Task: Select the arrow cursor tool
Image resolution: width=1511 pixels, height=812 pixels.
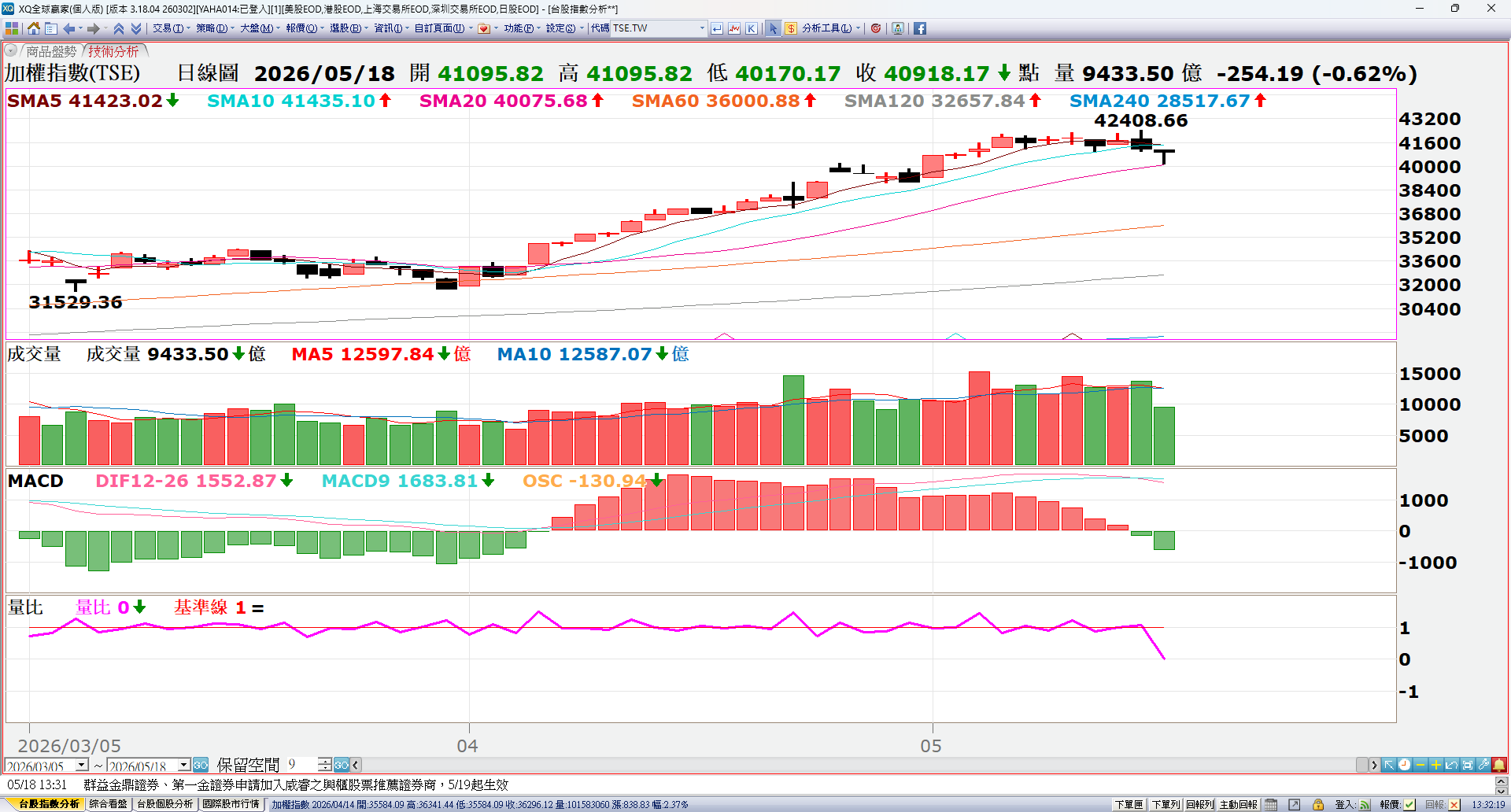Action: (773, 28)
